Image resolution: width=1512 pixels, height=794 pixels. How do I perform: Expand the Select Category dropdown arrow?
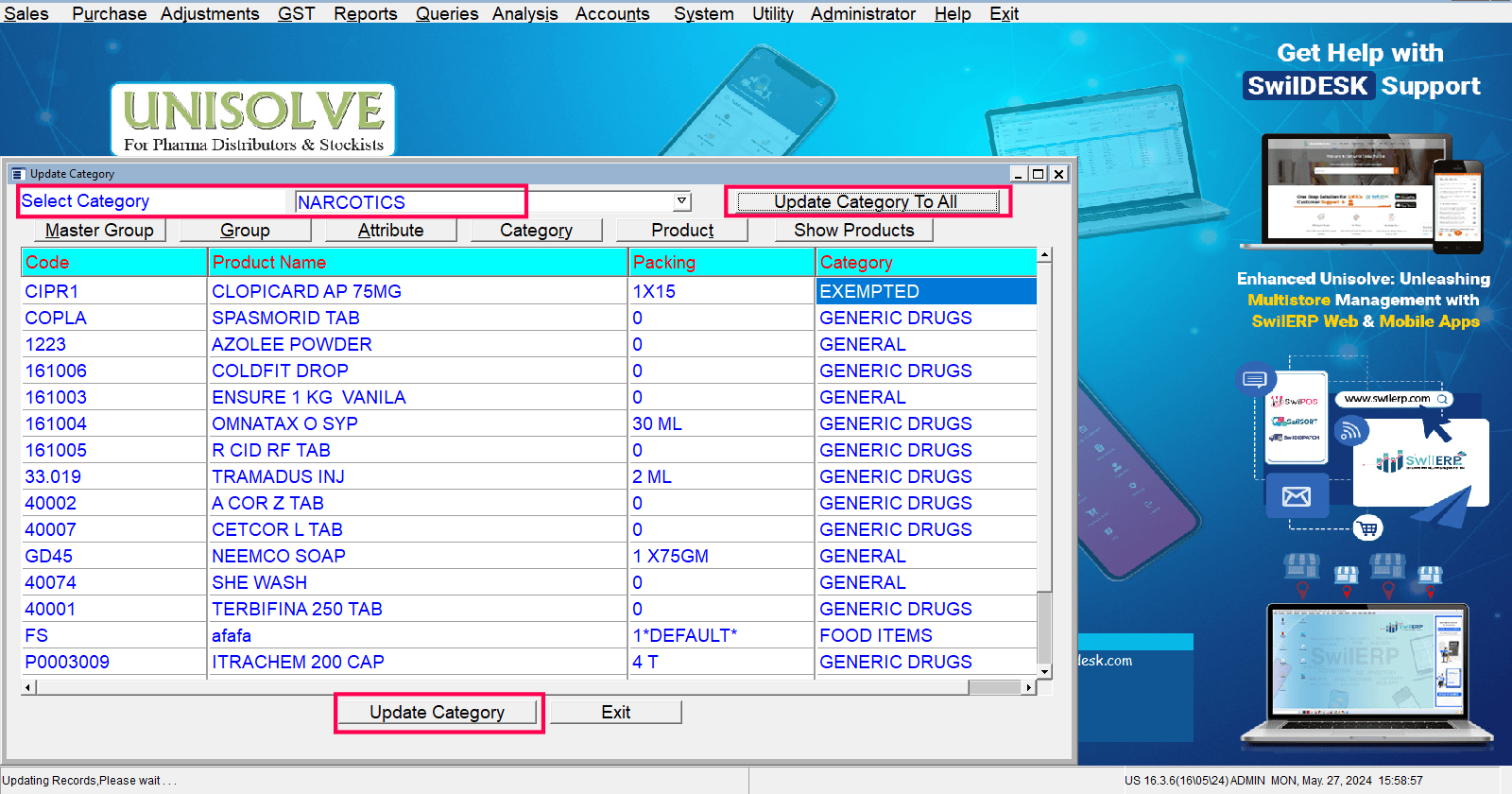click(x=681, y=201)
